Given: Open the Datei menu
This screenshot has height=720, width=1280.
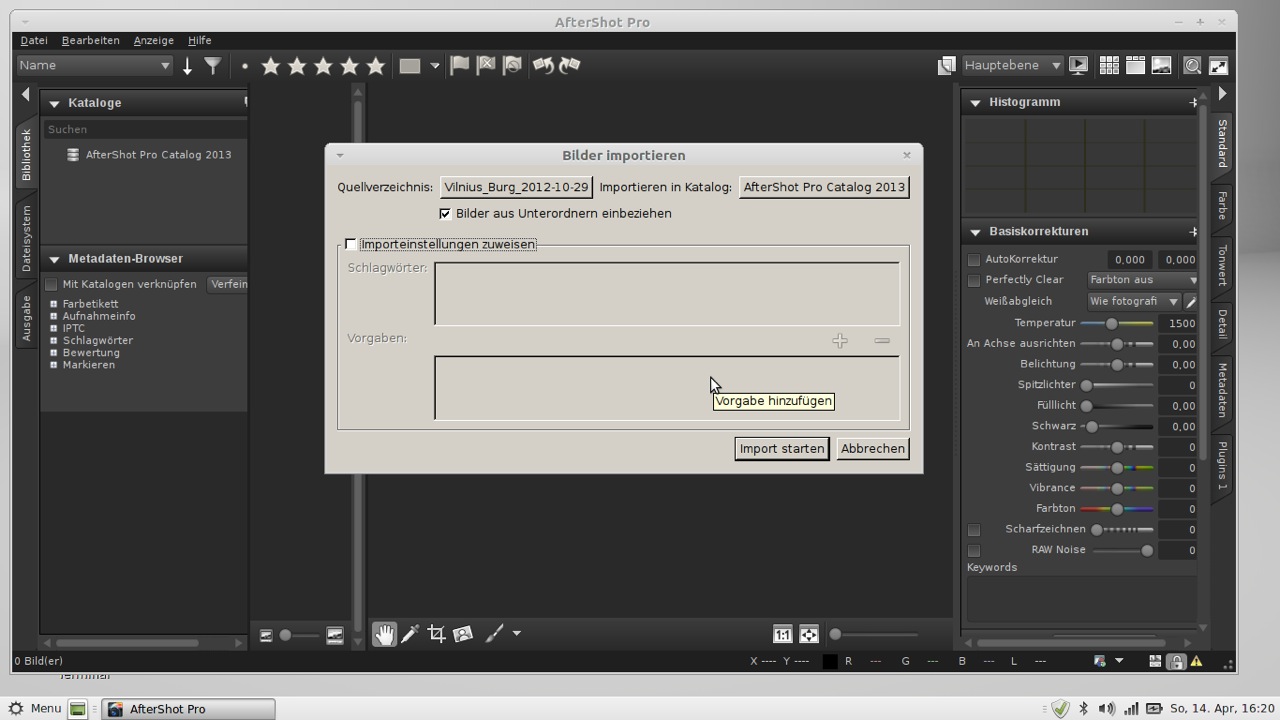Looking at the screenshot, I should click(34, 40).
